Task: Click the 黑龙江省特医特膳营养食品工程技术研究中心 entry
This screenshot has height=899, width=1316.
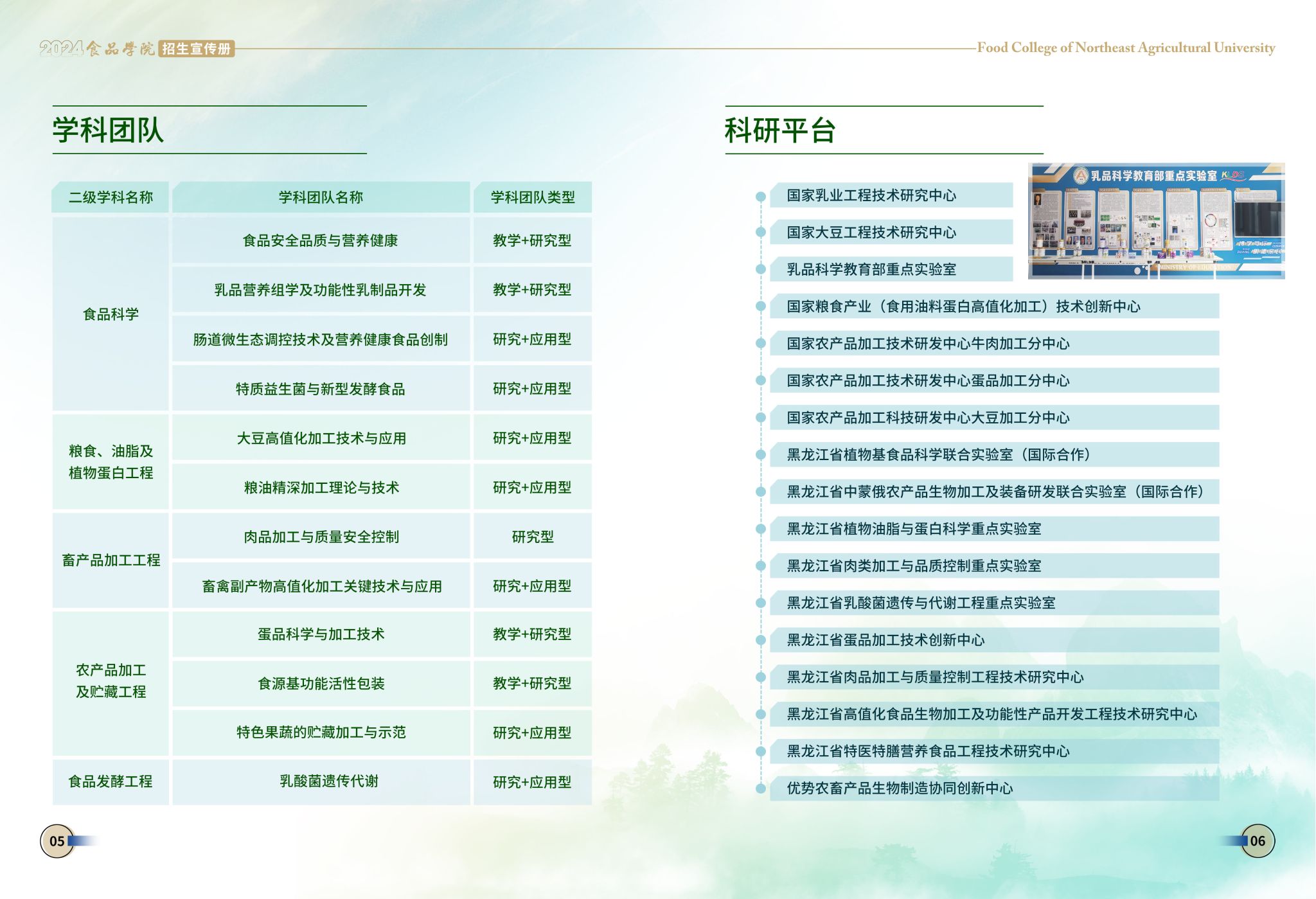Action: pos(928,751)
